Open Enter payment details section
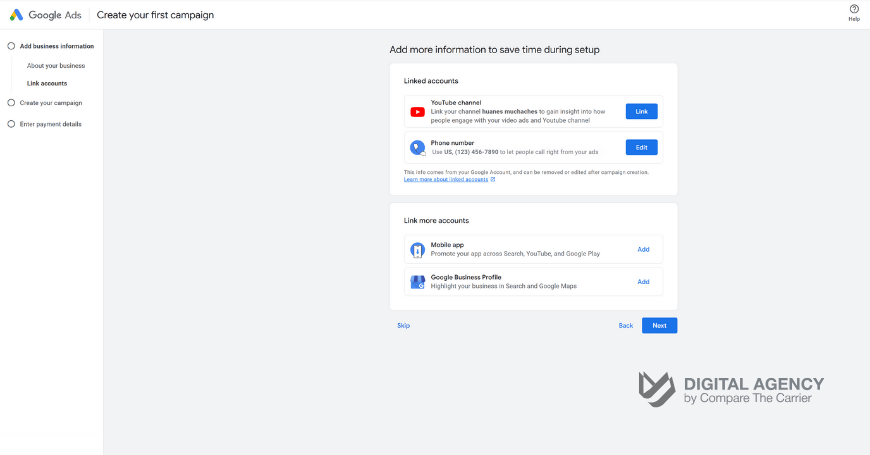The image size is (870, 455). pos(50,124)
